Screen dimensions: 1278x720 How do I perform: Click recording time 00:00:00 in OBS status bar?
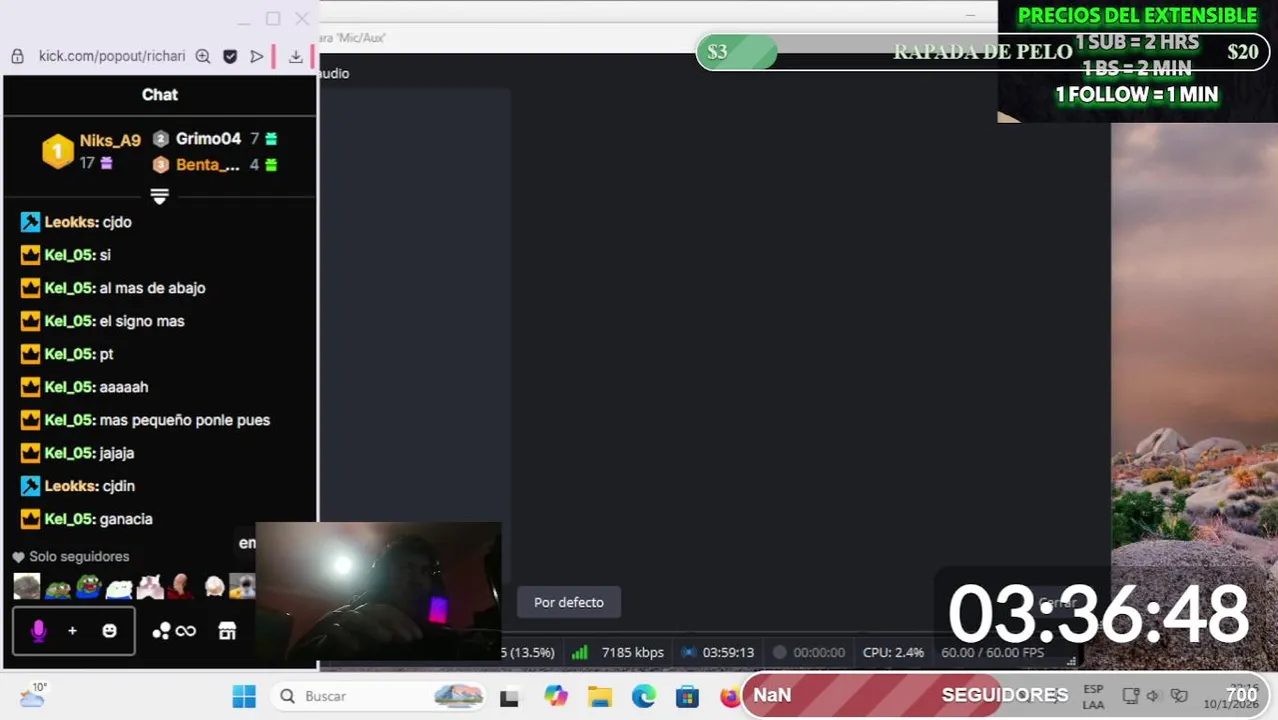(819, 652)
